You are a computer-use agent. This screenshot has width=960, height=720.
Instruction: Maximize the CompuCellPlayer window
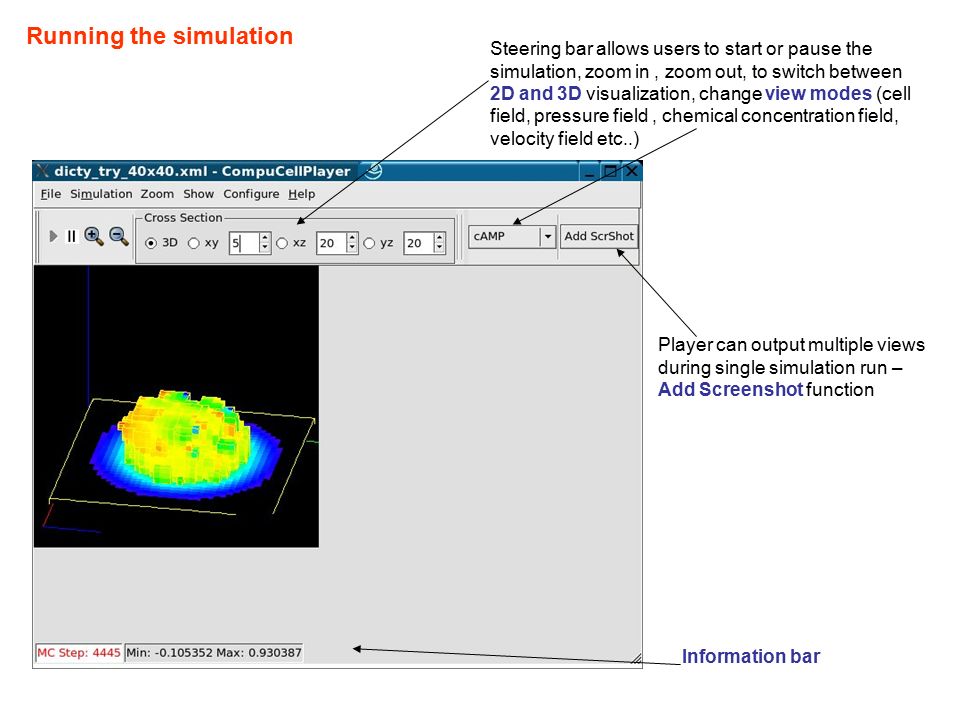click(610, 171)
